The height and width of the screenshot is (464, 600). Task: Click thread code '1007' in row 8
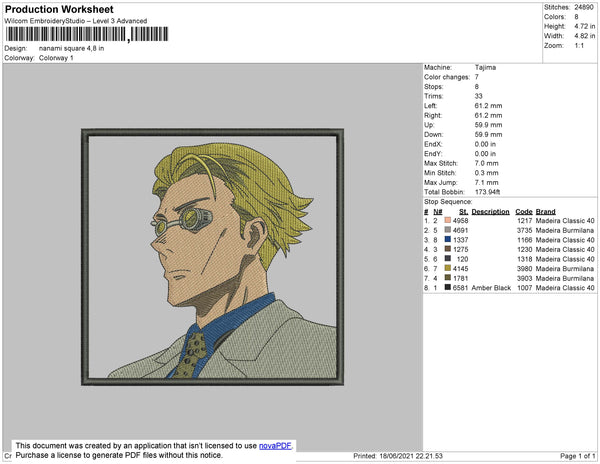(x=525, y=288)
